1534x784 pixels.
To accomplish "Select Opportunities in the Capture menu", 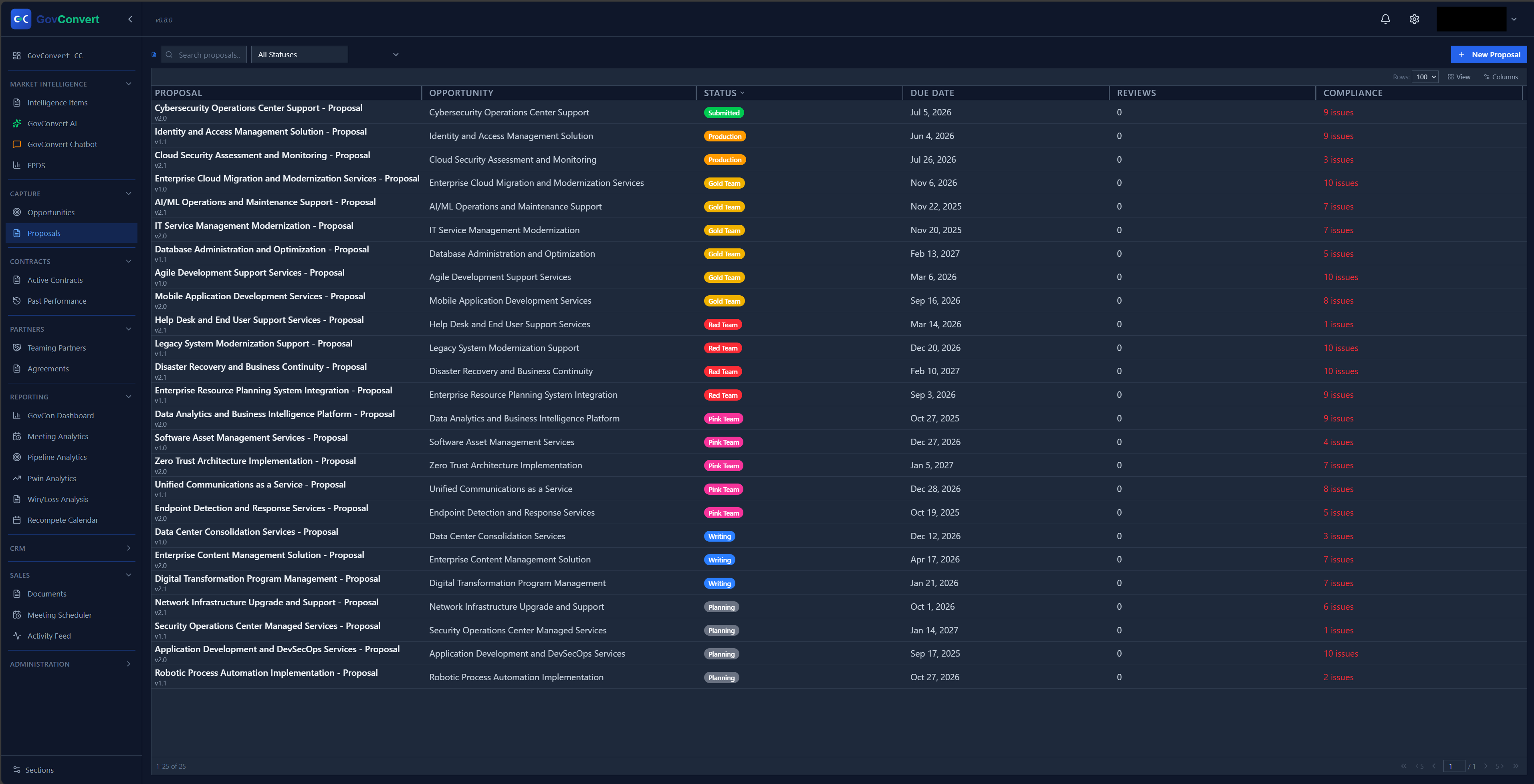I will pyautogui.click(x=51, y=212).
